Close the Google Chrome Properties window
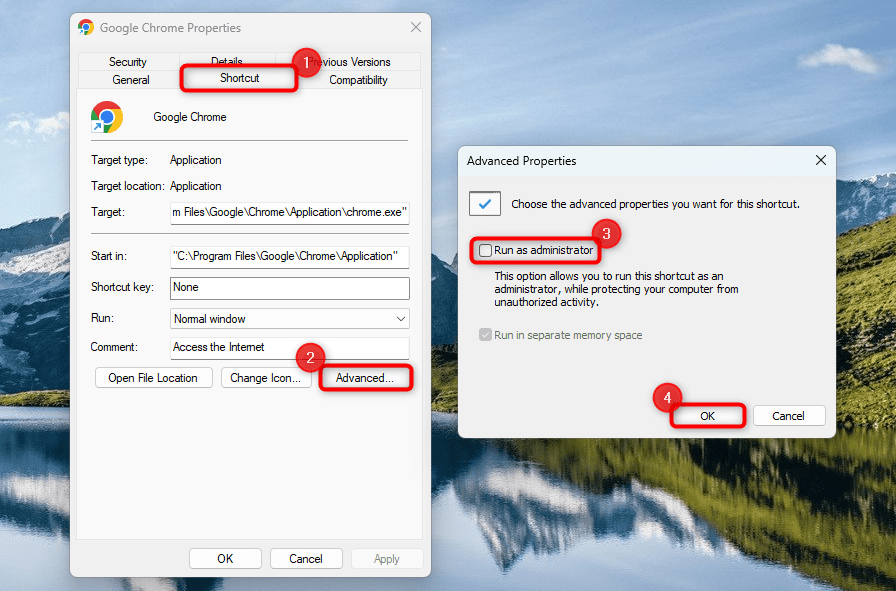The image size is (896, 591). [416, 27]
